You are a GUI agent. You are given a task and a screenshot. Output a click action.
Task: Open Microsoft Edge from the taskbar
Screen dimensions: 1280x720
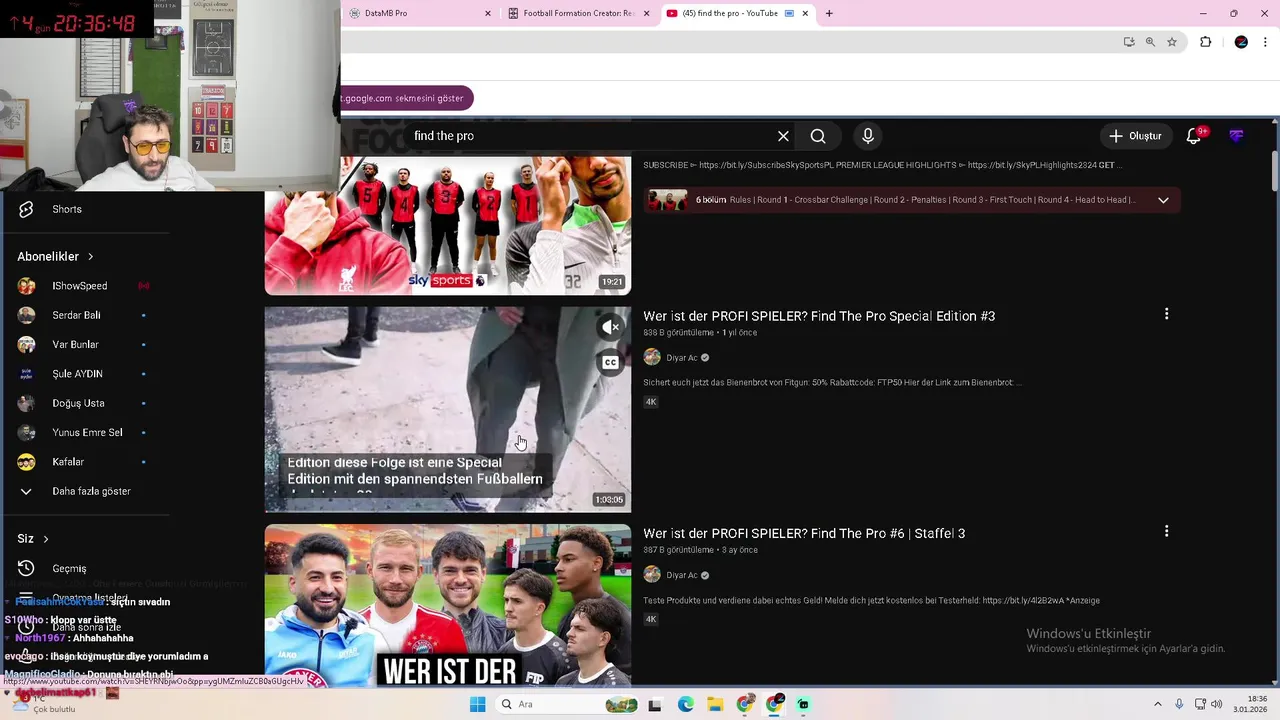[686, 705]
